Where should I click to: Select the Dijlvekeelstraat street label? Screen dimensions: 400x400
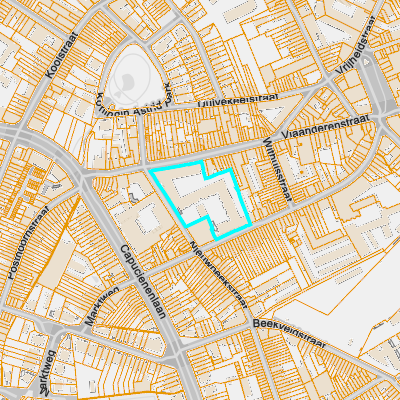[238, 100]
